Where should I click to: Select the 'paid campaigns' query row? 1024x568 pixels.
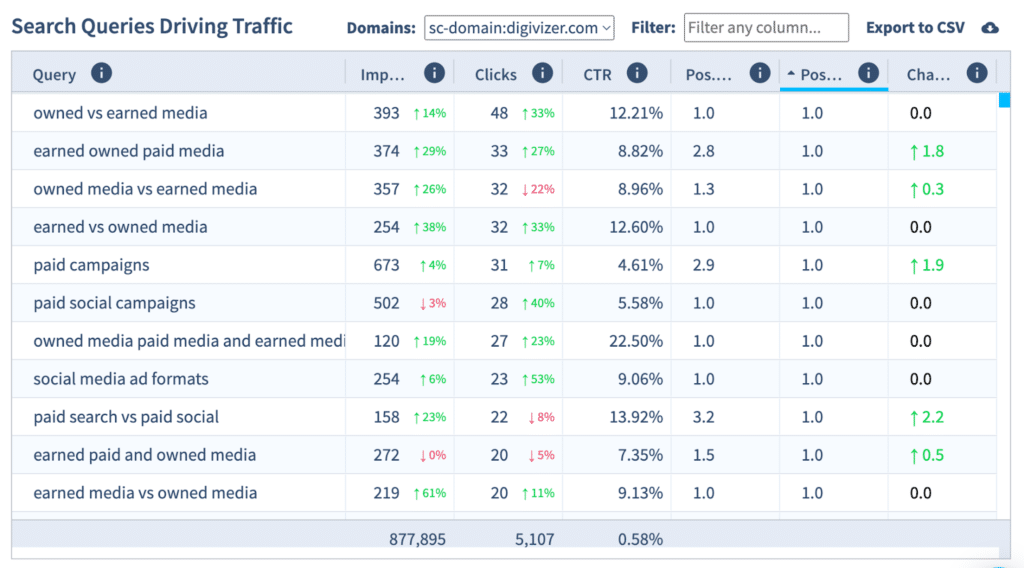pos(91,265)
